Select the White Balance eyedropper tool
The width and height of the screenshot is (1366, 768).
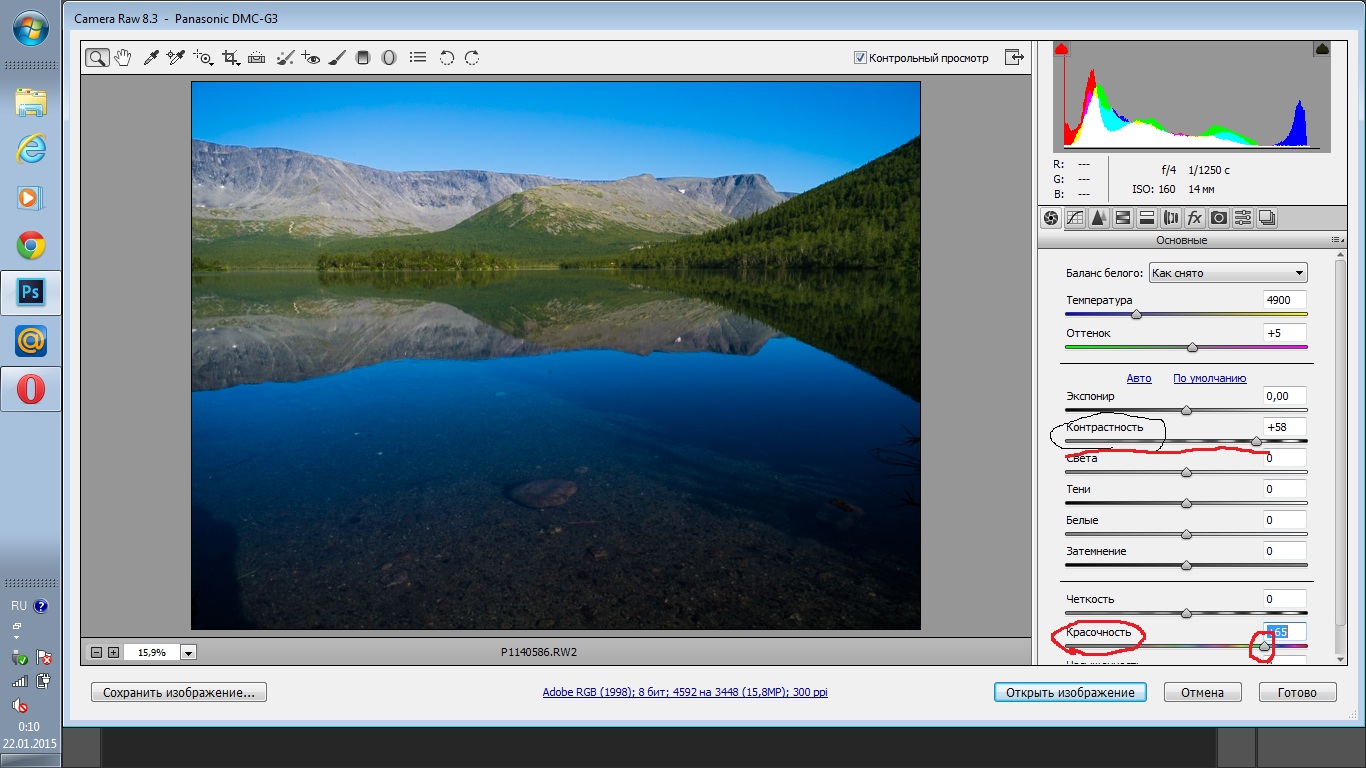coord(151,58)
